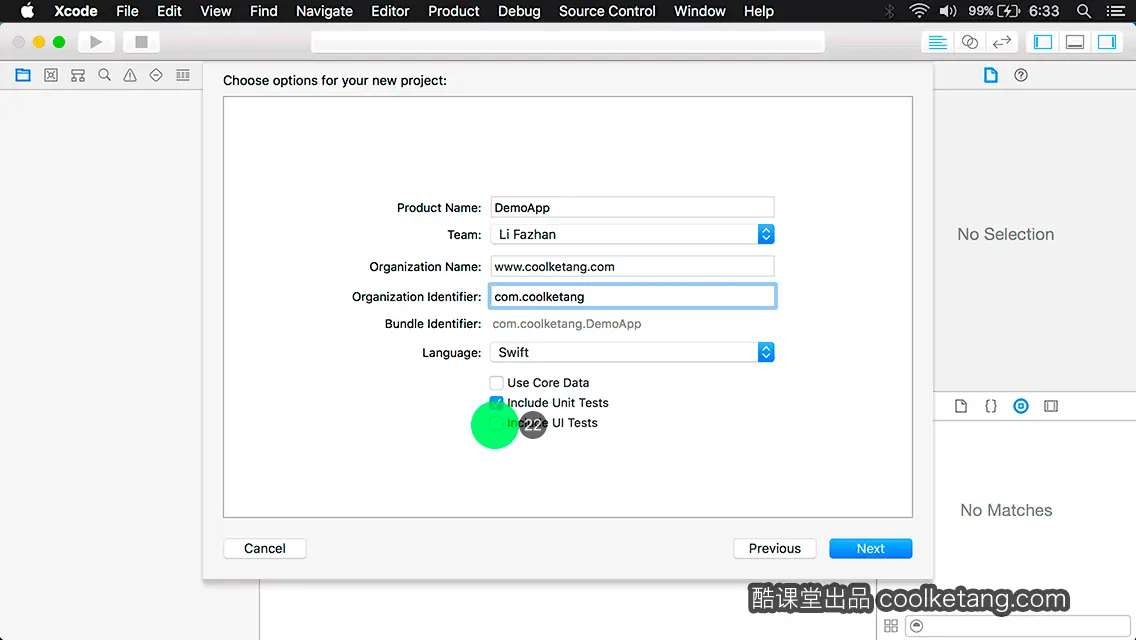Open the Test navigator diamond icon
The height and width of the screenshot is (640, 1136).
(x=156, y=75)
